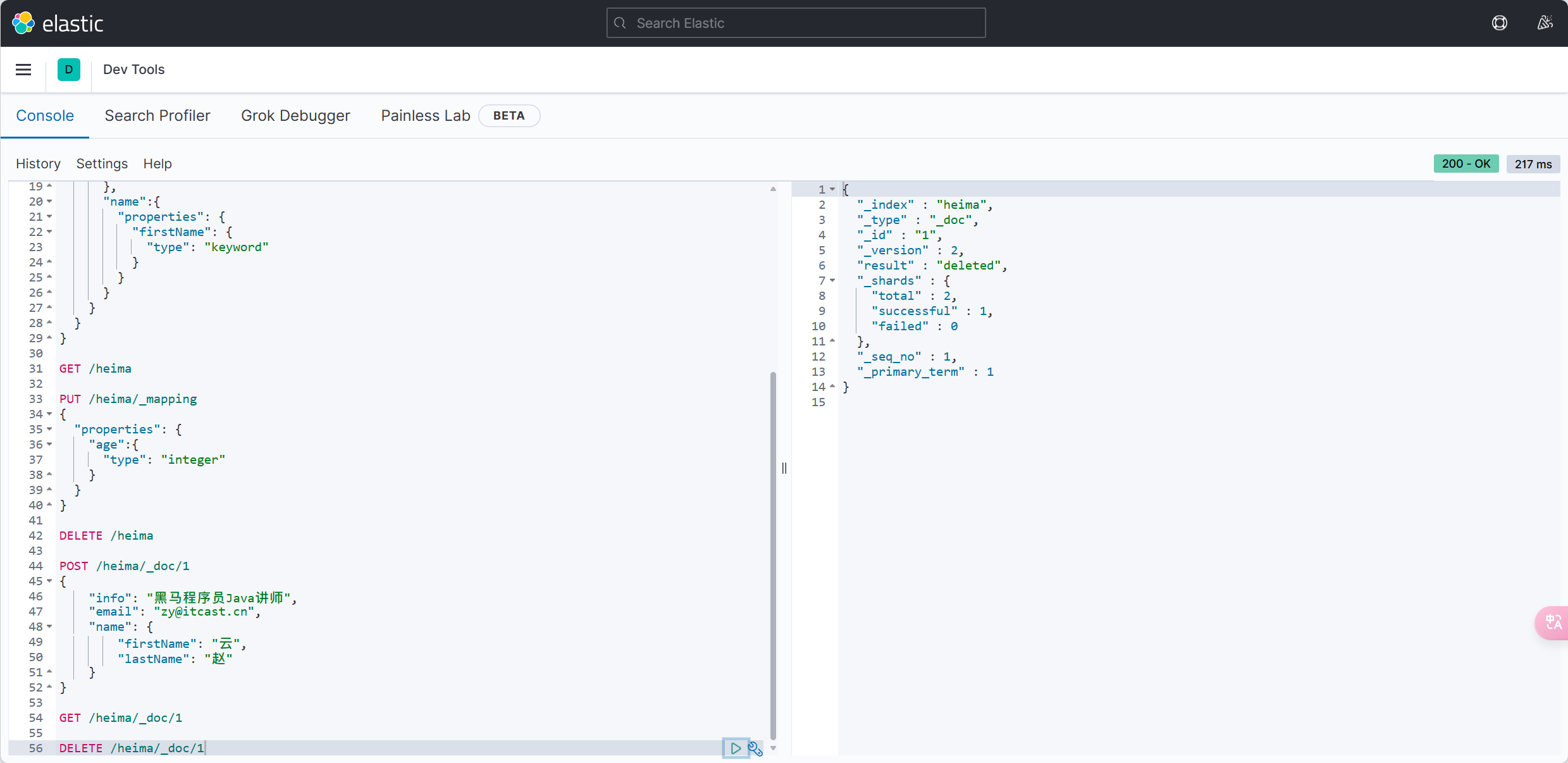Open the console Settings link

click(x=102, y=164)
